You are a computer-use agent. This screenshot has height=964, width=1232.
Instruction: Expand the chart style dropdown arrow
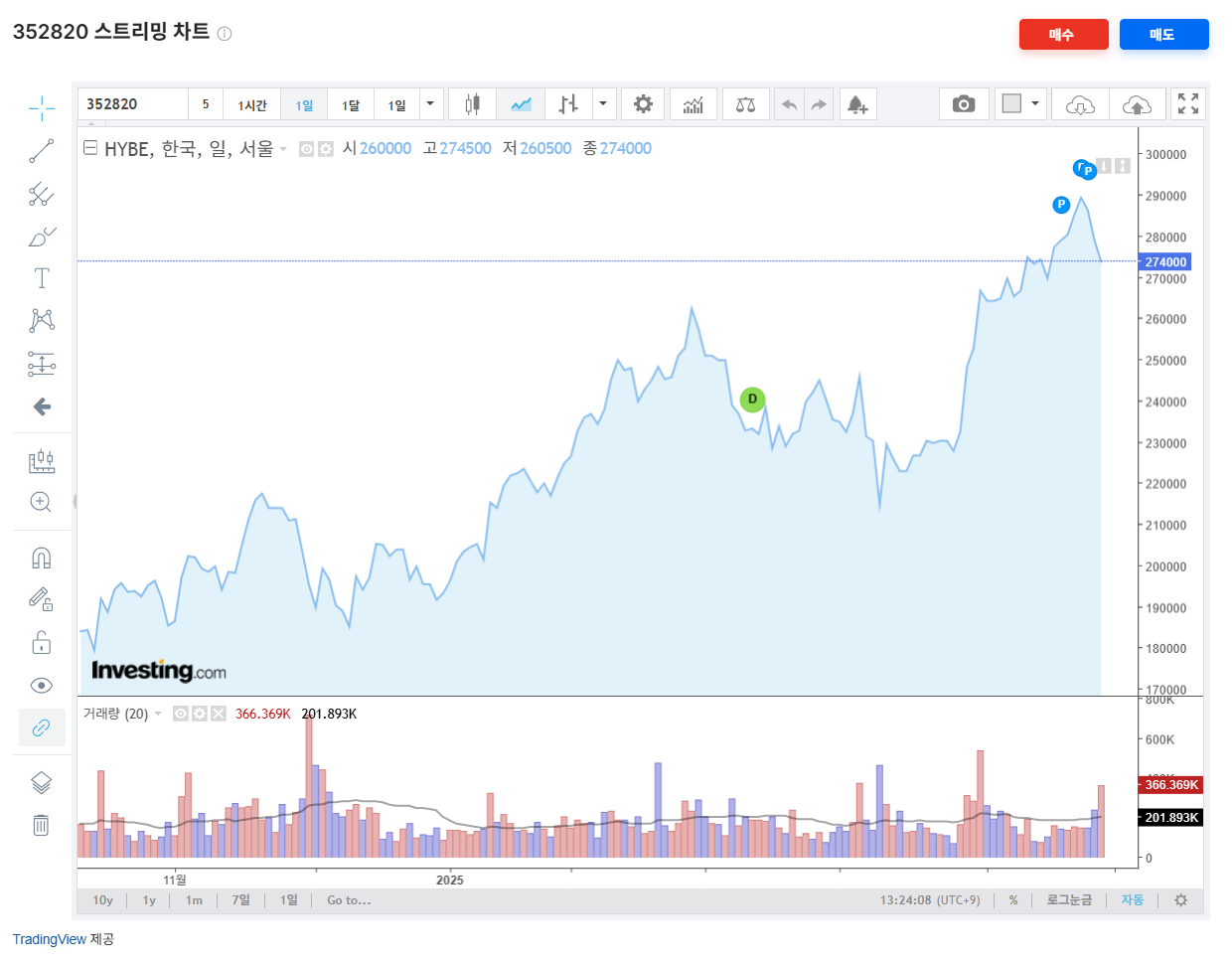click(x=603, y=104)
